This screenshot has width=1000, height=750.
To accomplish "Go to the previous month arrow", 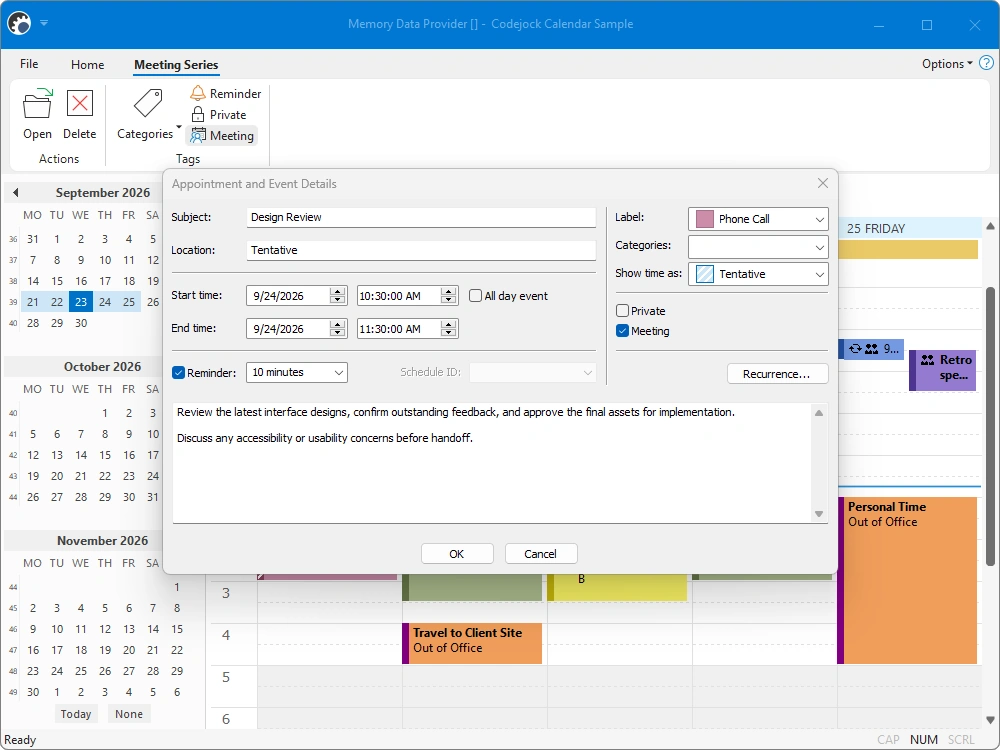I will pyautogui.click(x=15, y=192).
